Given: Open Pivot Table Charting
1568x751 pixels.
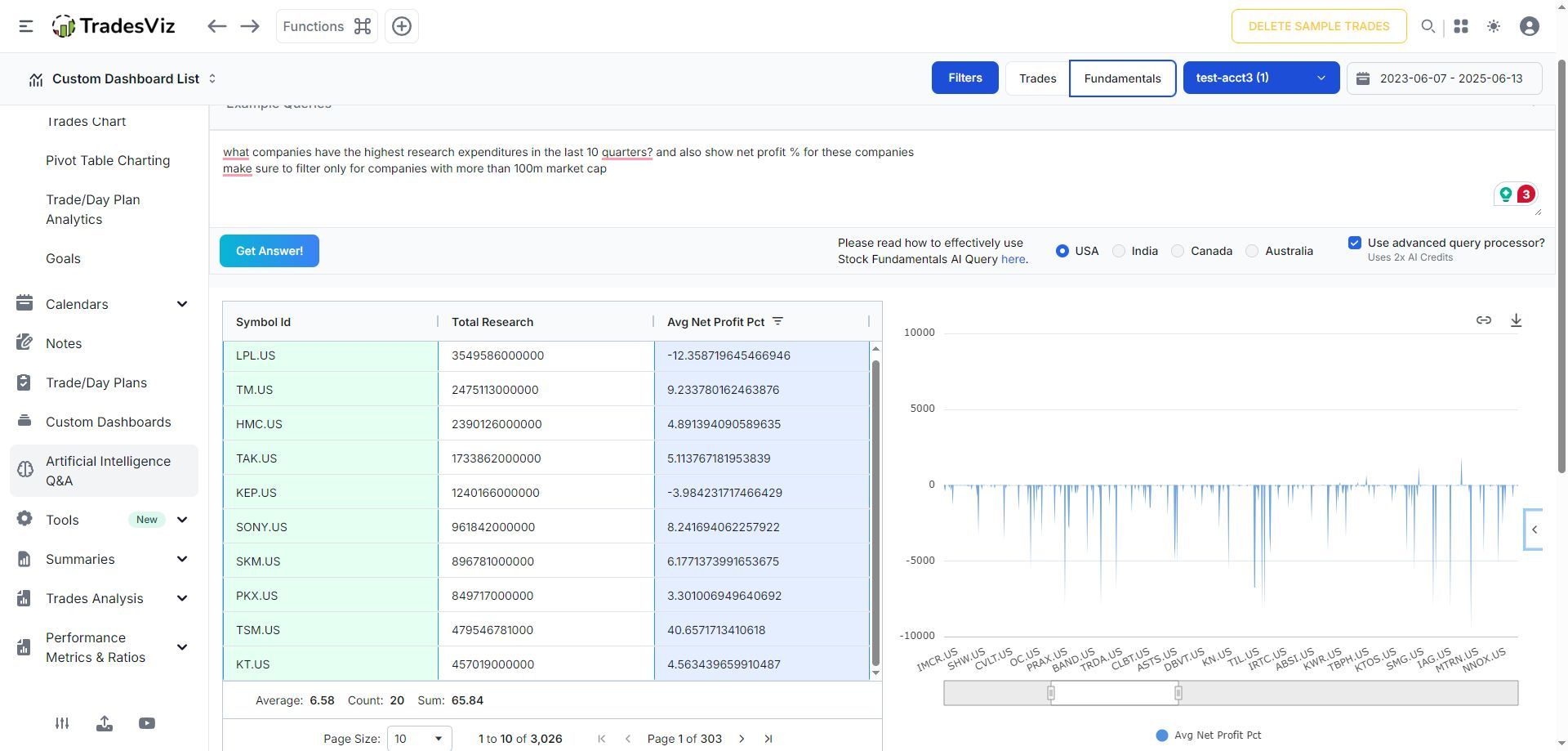Looking at the screenshot, I should pos(108,160).
